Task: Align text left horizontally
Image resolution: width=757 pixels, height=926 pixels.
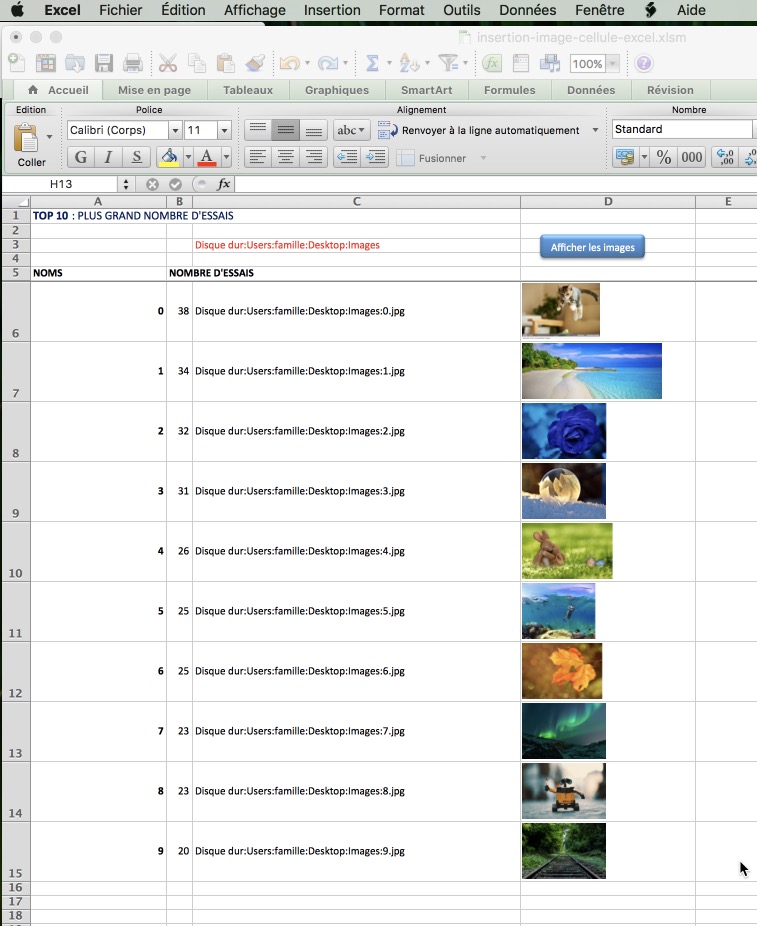Action: 257,157
